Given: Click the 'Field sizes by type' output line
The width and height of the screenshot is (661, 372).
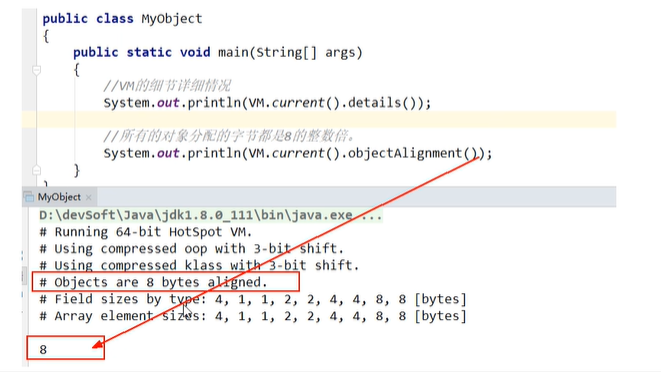Looking at the screenshot, I should pos(253,299).
